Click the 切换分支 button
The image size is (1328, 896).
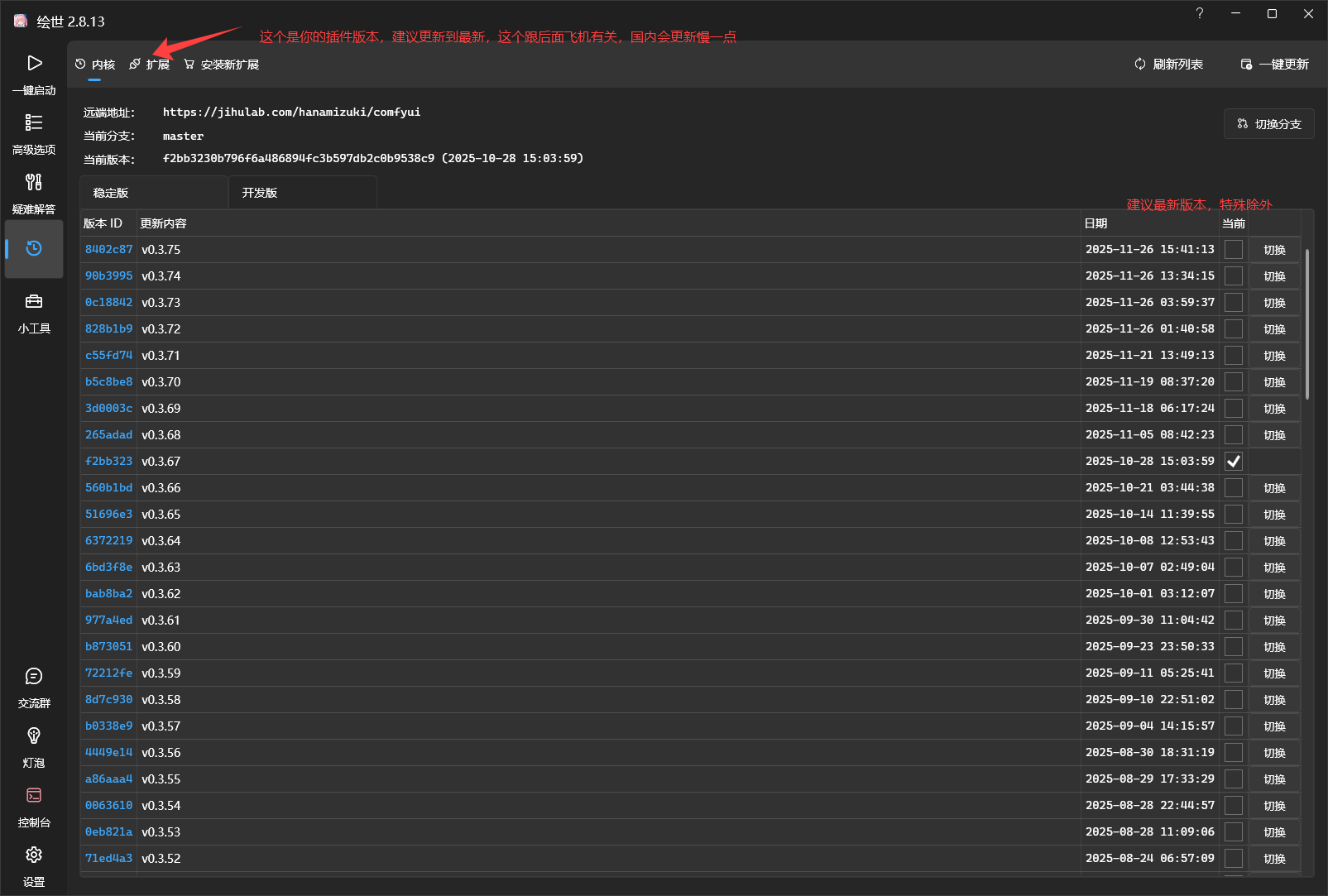tap(1268, 124)
